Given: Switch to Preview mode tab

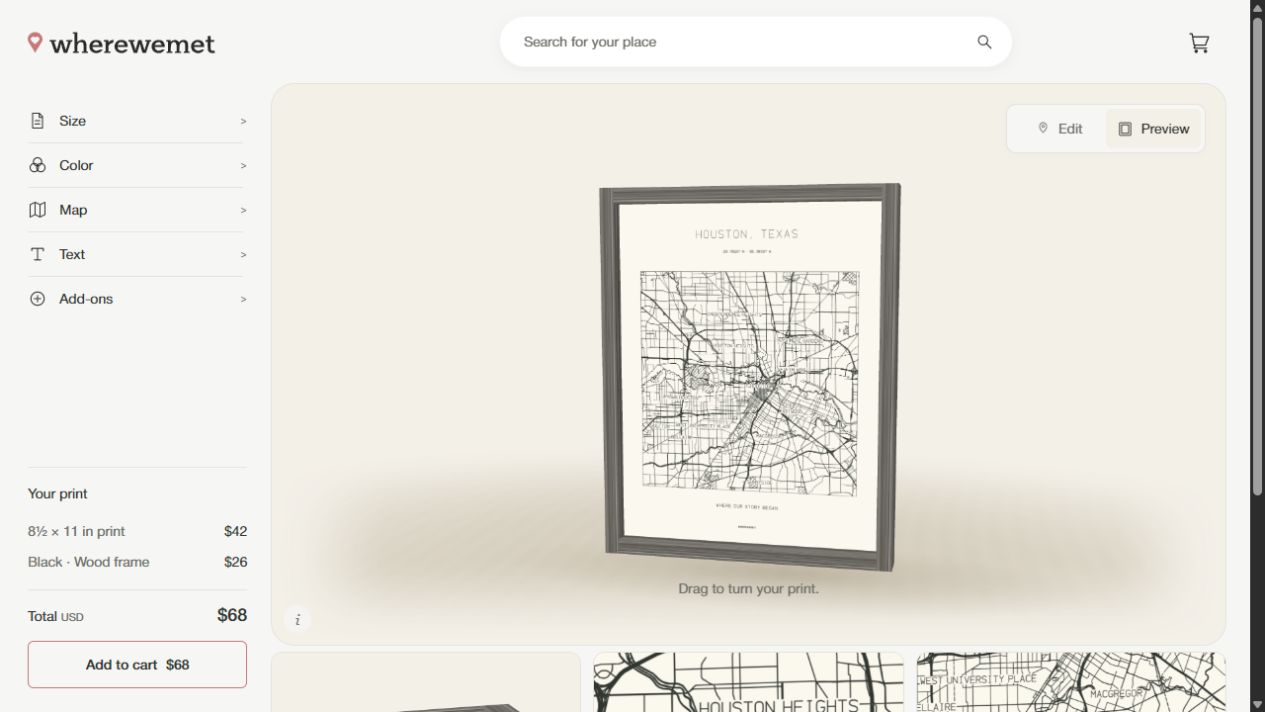Looking at the screenshot, I should (1153, 129).
